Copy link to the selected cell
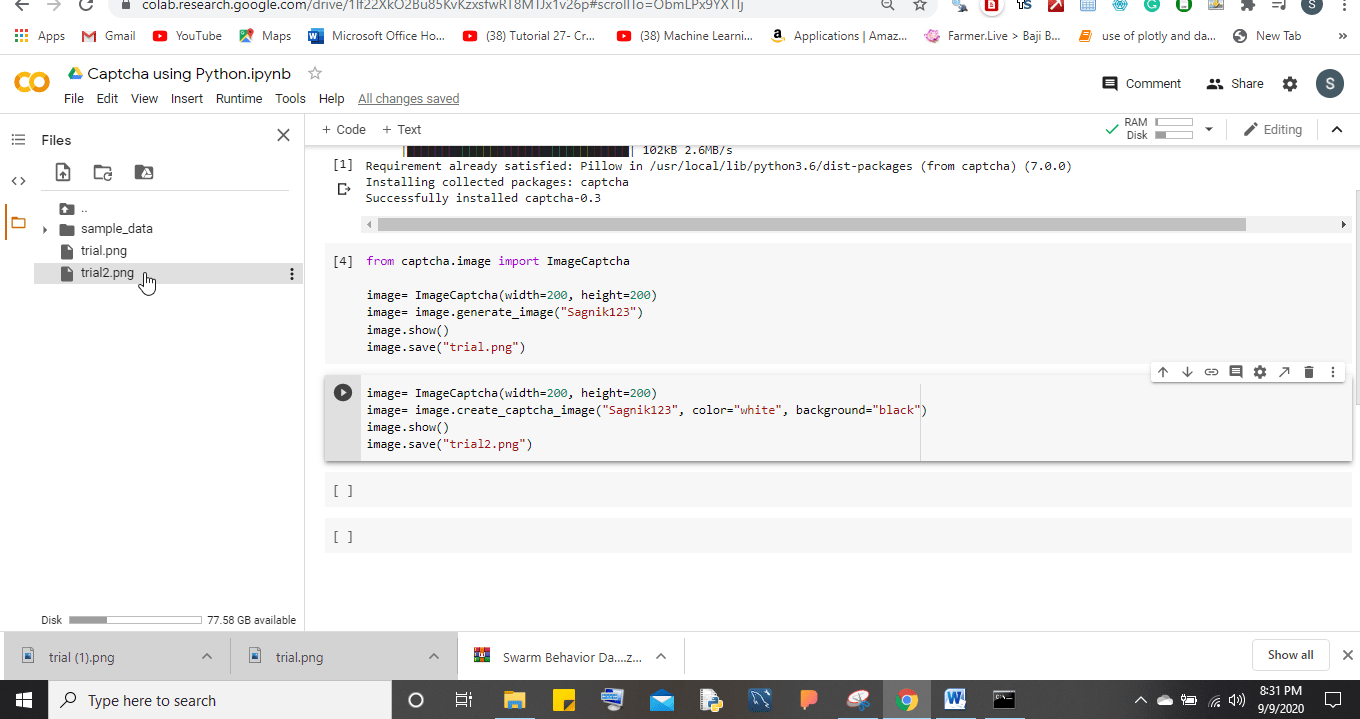 (x=1211, y=371)
